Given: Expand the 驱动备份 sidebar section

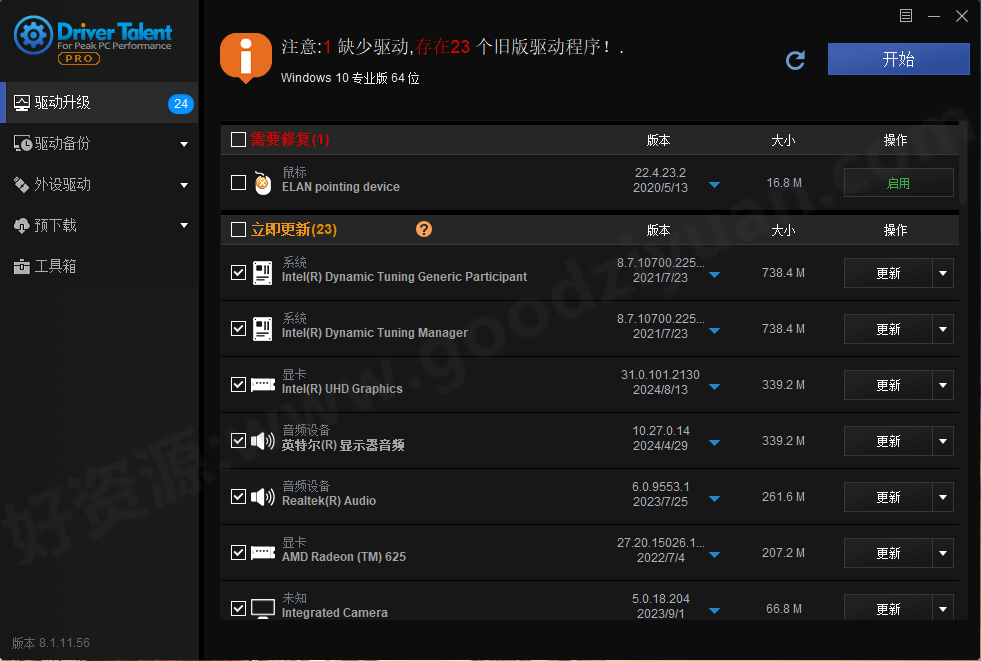Looking at the screenshot, I should (x=184, y=143).
